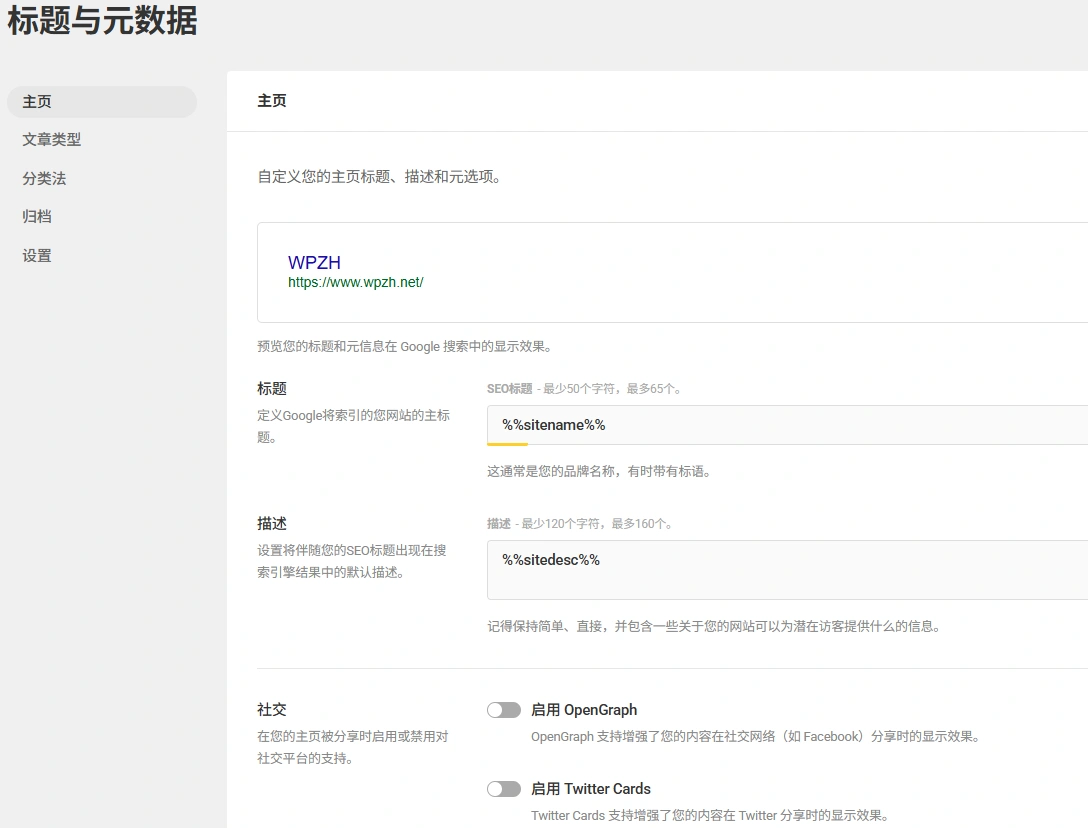Click the 启用 Twitter Cards label text
Image resolution: width=1088 pixels, height=828 pixels.
pos(591,789)
